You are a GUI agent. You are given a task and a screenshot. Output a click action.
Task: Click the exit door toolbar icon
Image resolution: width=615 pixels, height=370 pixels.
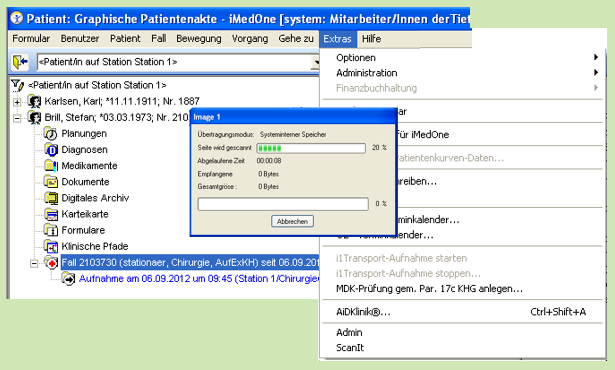tap(20, 62)
